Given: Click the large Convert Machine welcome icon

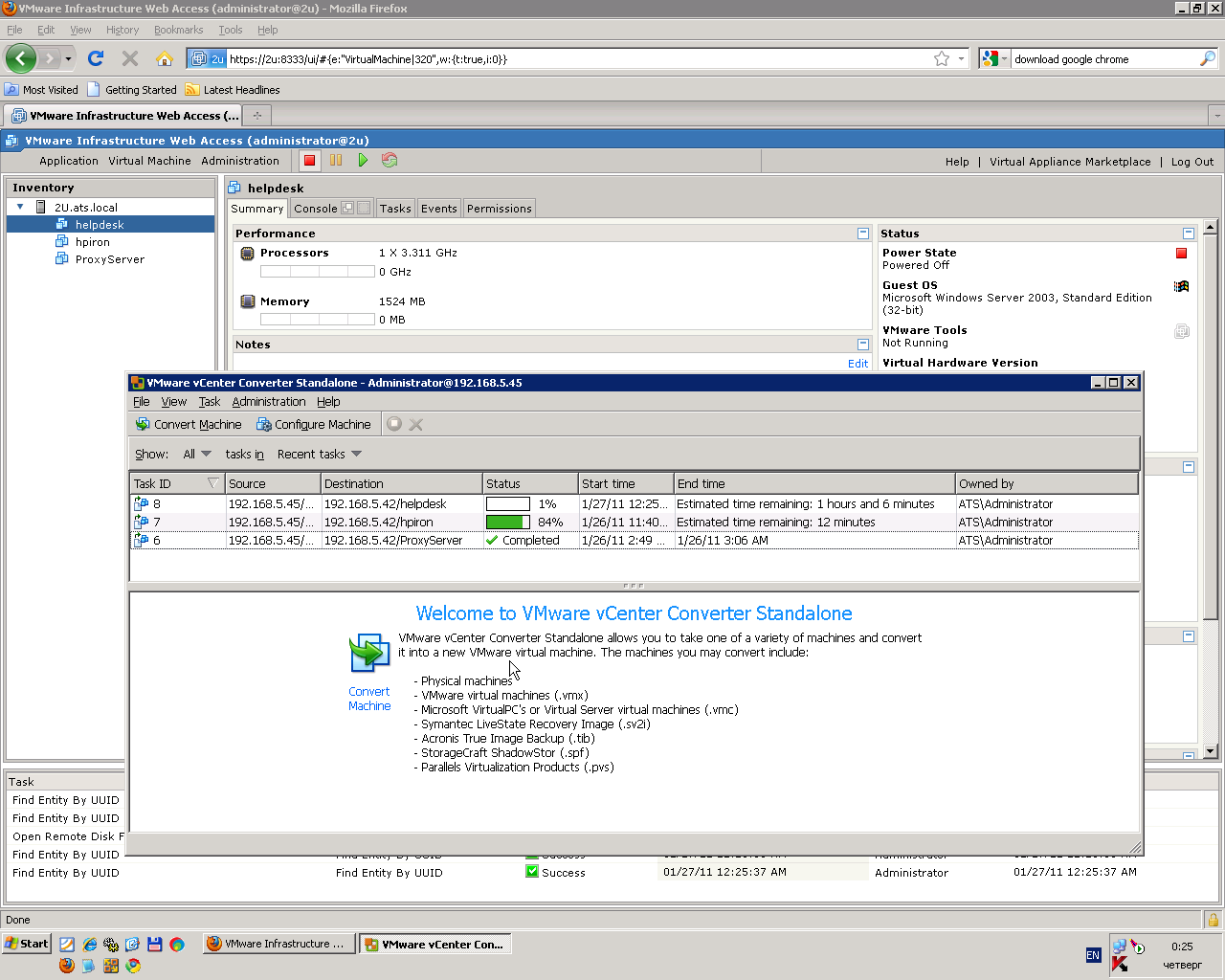Looking at the screenshot, I should tap(369, 654).
